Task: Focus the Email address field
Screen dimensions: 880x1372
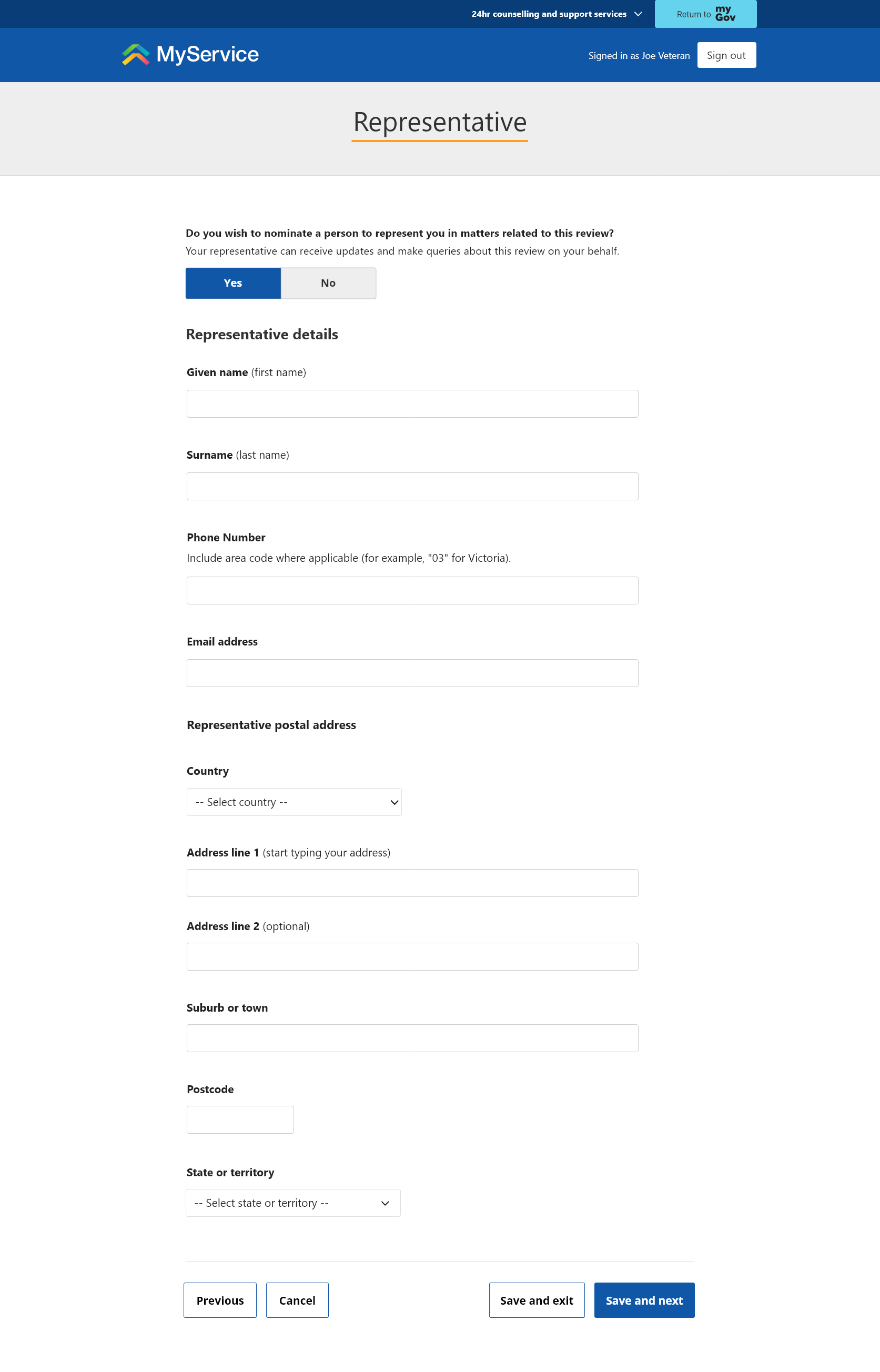Action: point(412,672)
